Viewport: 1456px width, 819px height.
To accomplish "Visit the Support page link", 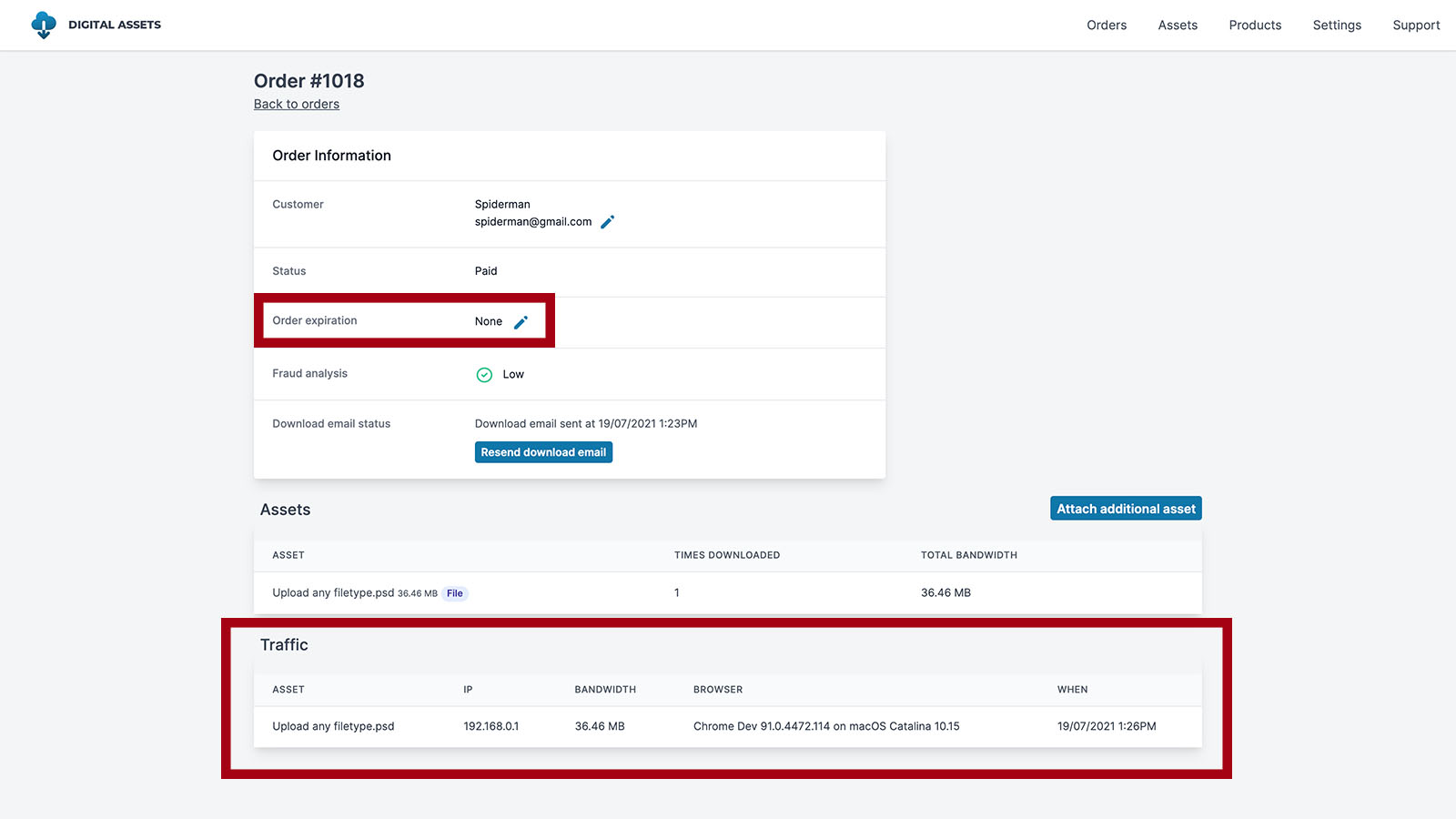I will click(x=1416, y=25).
